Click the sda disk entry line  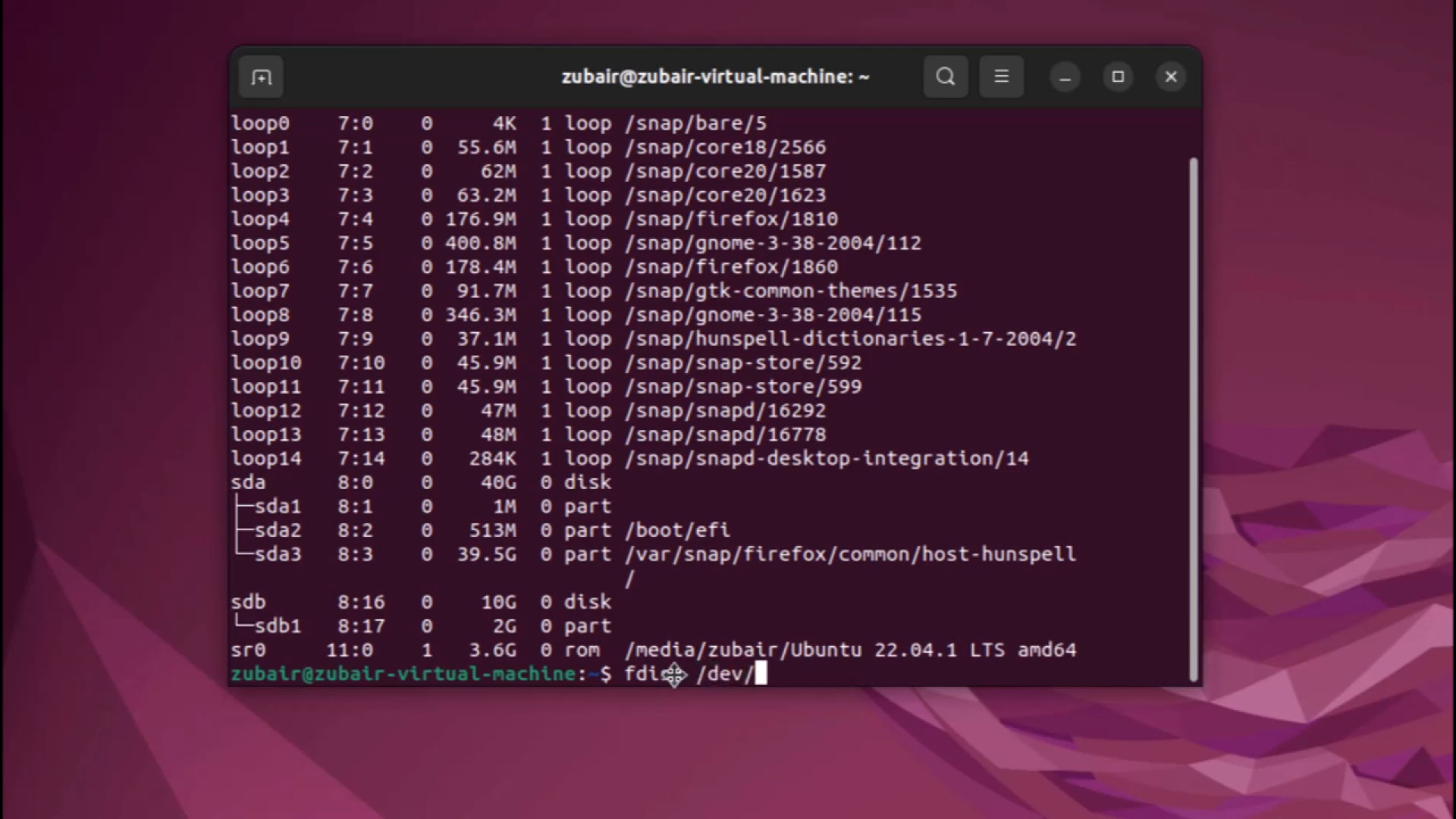coord(249,482)
